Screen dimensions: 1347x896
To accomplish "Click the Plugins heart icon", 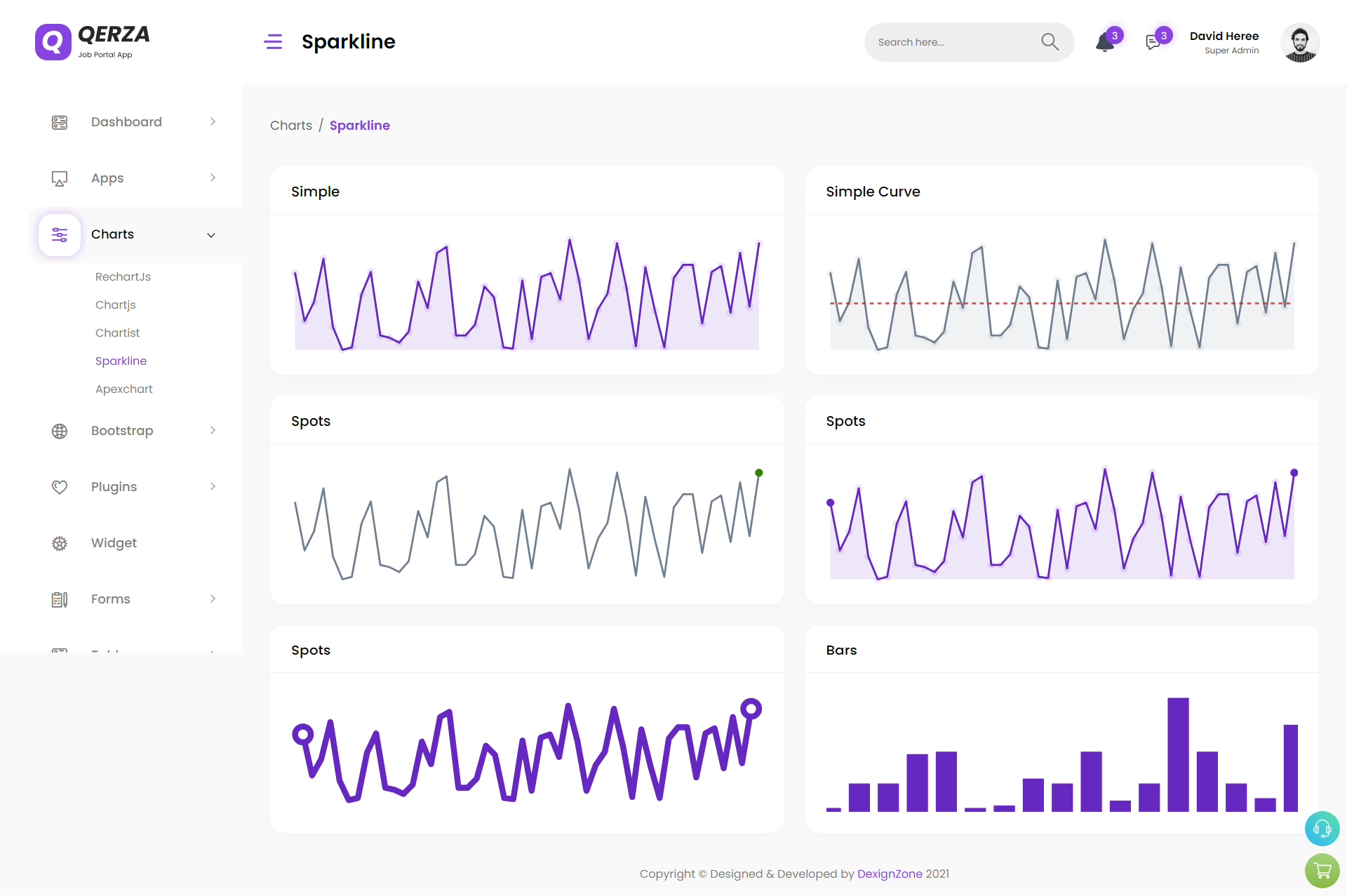I will pyautogui.click(x=60, y=487).
